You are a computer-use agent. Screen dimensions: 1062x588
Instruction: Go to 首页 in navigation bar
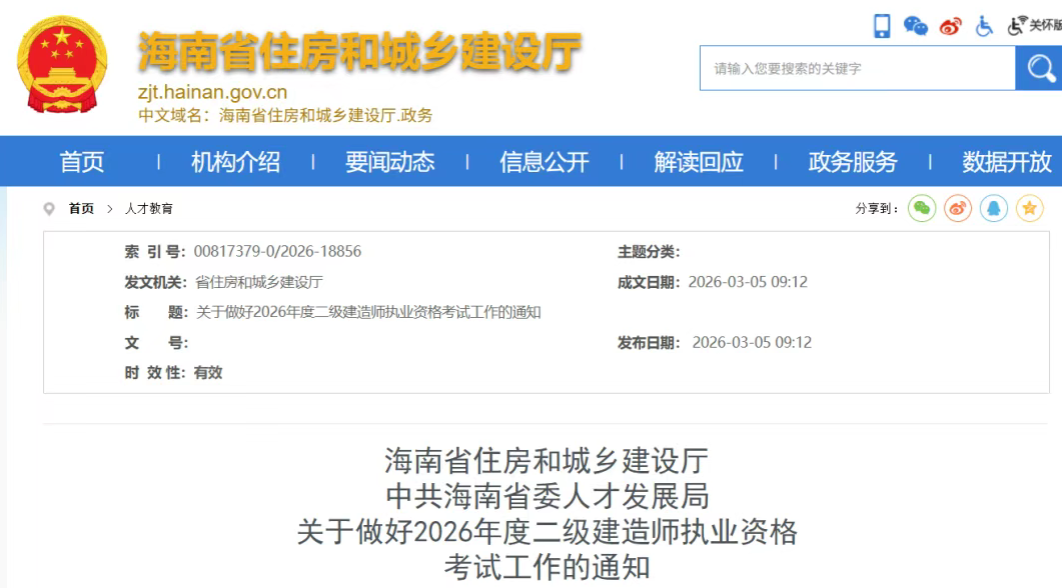[82, 162]
